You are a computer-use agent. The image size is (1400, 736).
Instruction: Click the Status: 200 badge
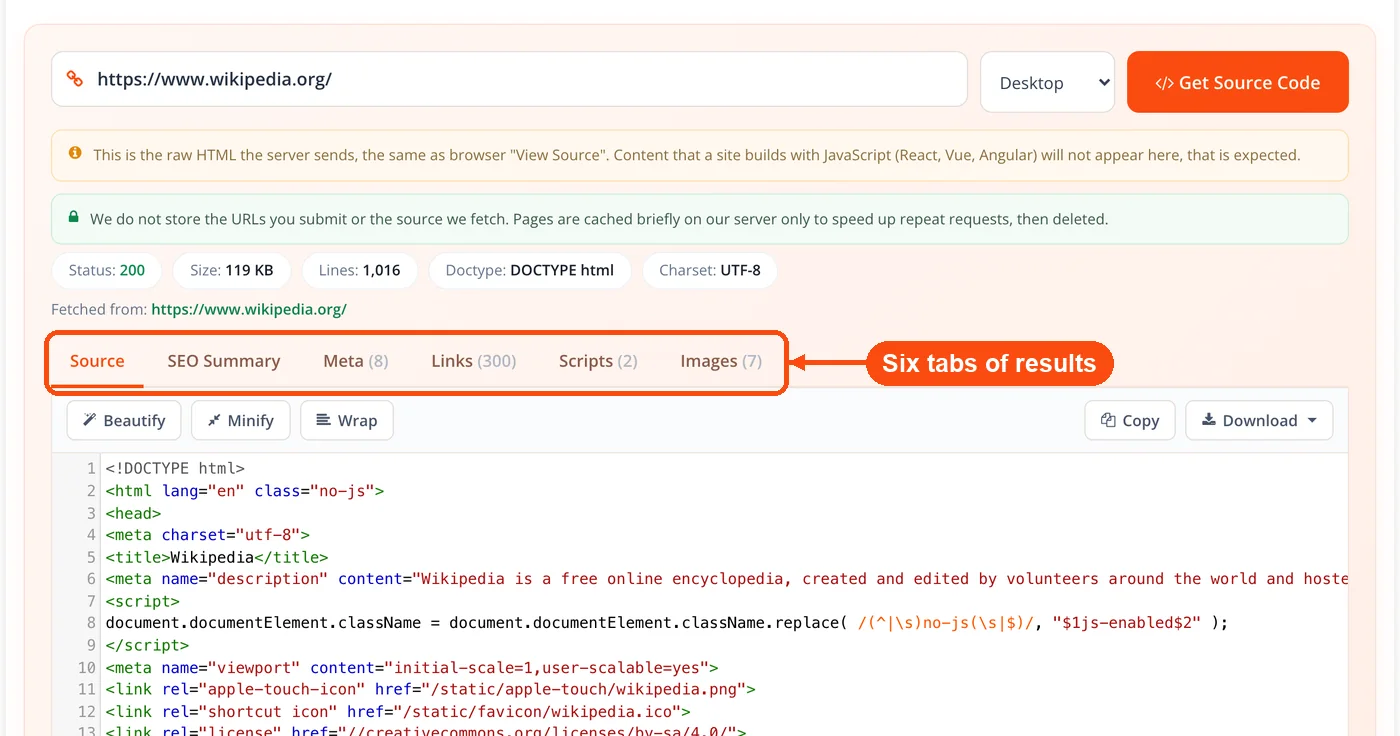107,270
